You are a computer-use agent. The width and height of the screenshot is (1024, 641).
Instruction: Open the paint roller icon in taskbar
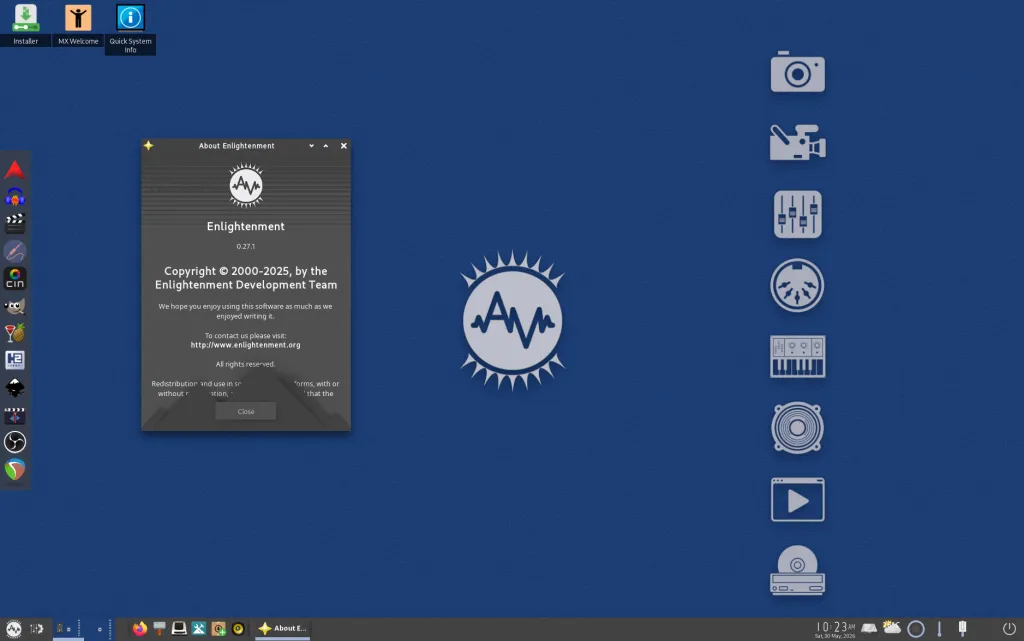159,629
